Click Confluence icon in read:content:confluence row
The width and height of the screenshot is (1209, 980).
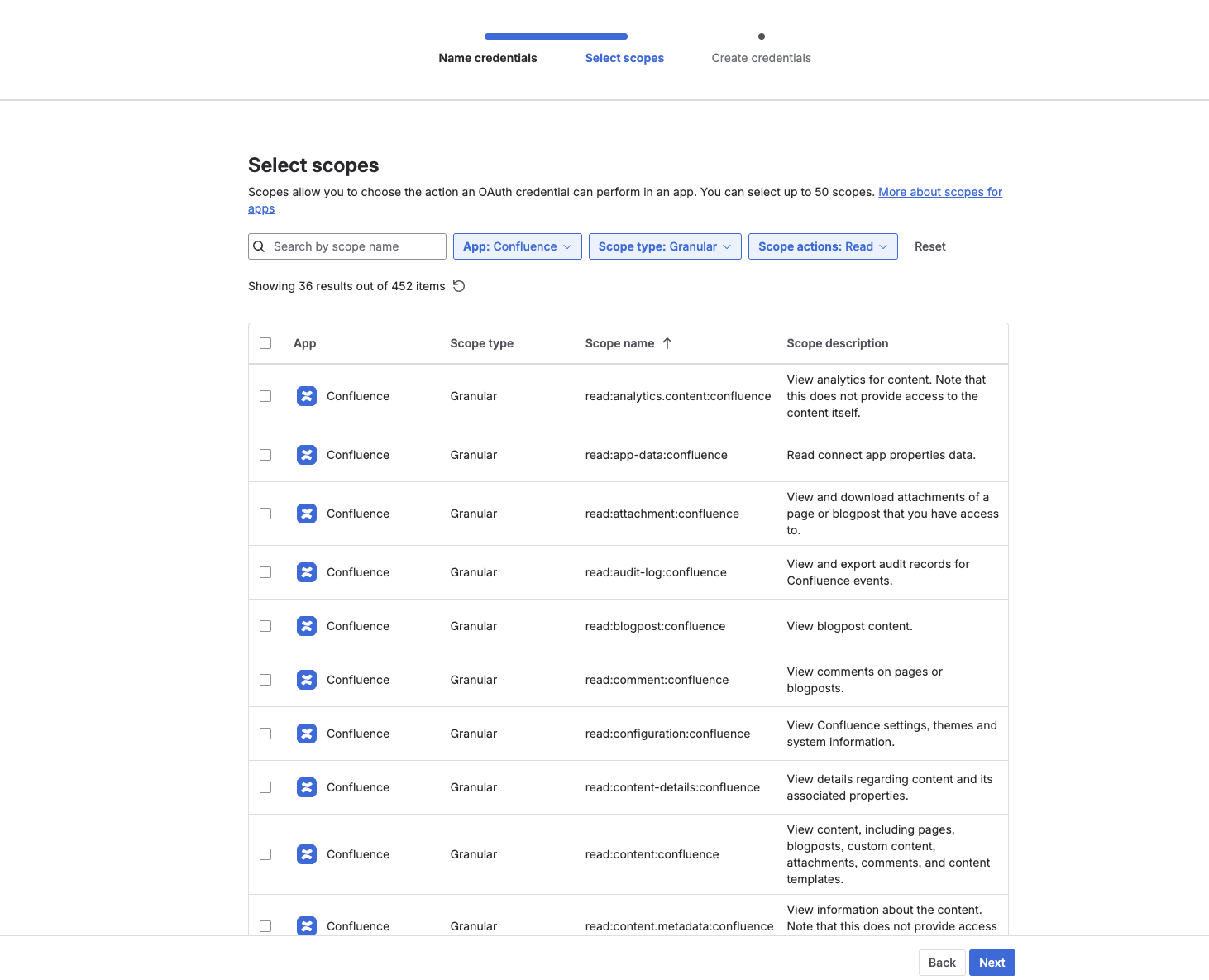click(x=307, y=854)
